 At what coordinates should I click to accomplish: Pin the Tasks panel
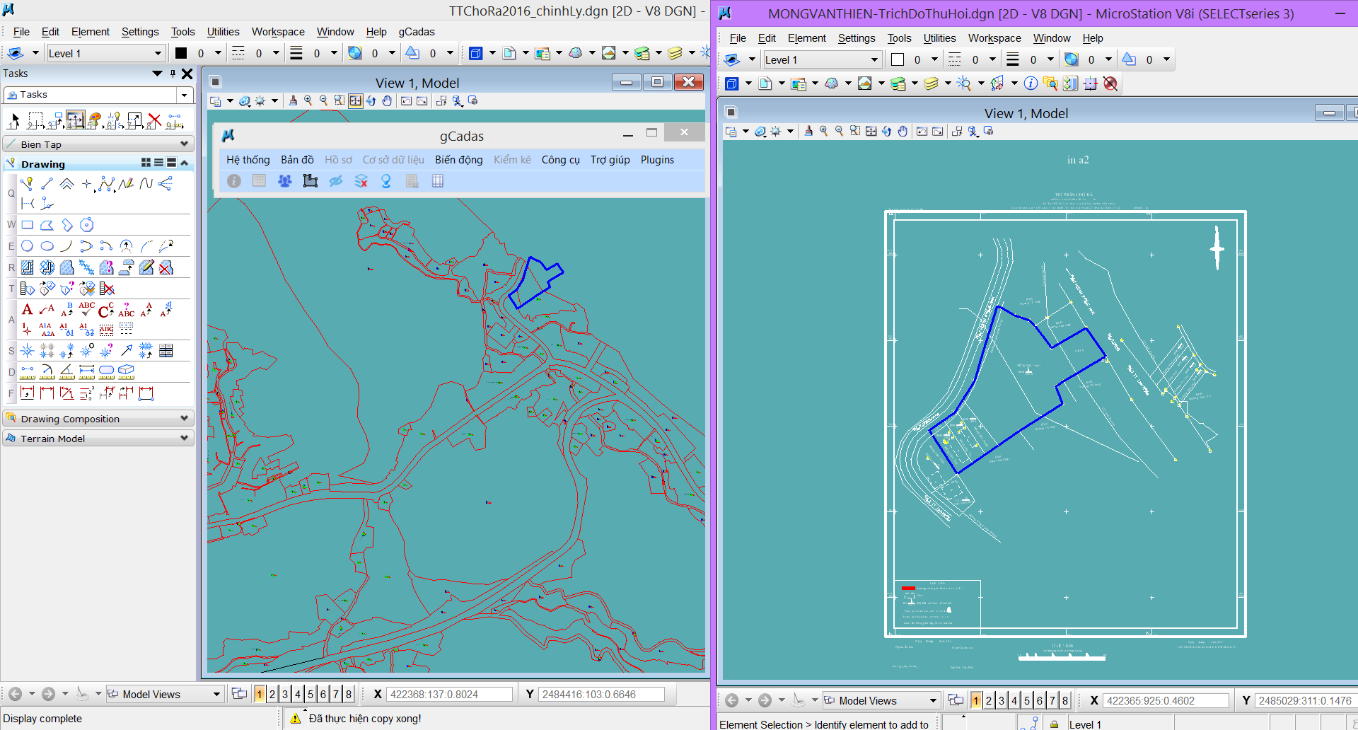pos(172,73)
